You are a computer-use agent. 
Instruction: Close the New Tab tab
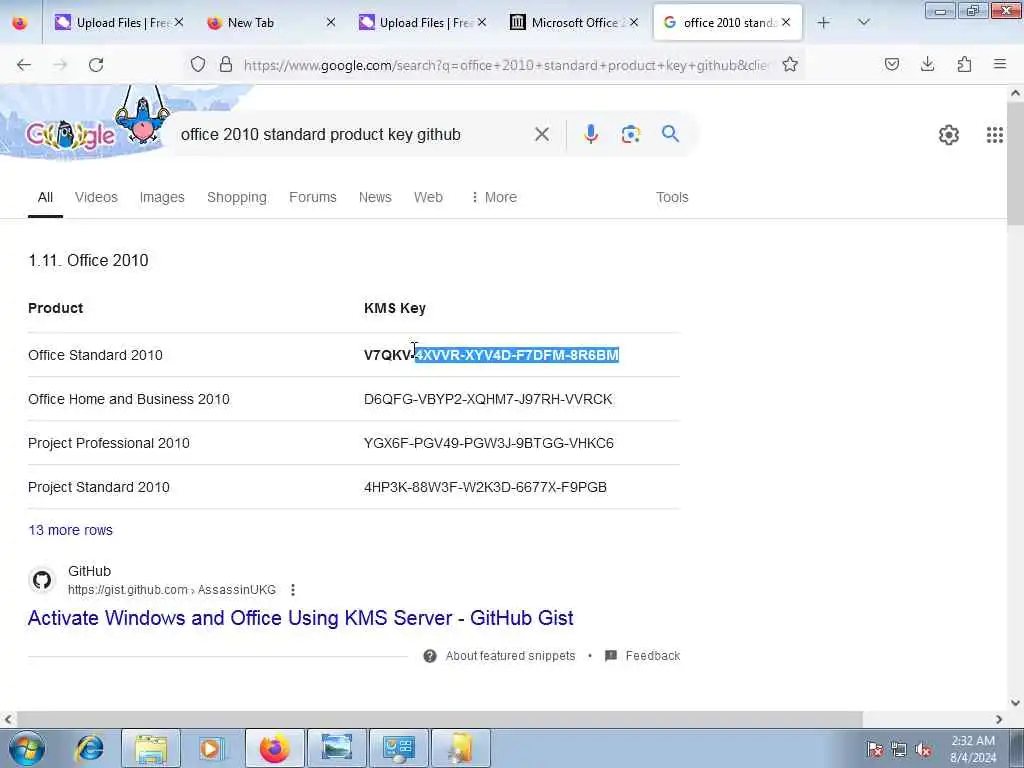point(331,23)
